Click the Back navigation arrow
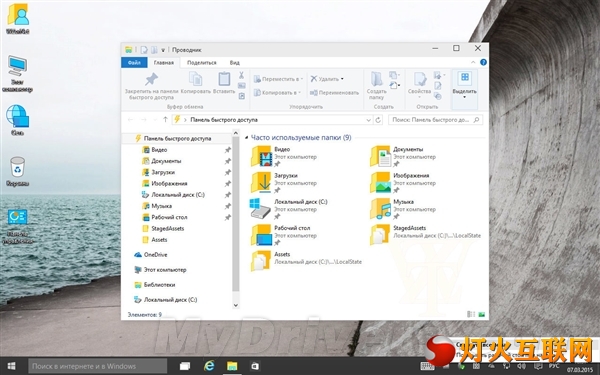The height and width of the screenshot is (375, 600). (x=130, y=120)
